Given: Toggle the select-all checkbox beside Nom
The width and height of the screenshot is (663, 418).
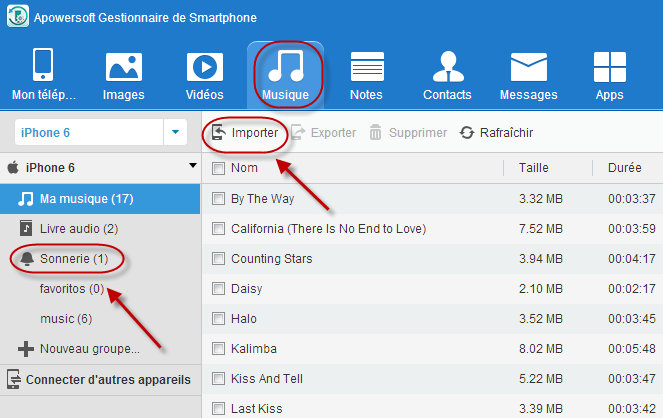Looking at the screenshot, I should coord(218,168).
